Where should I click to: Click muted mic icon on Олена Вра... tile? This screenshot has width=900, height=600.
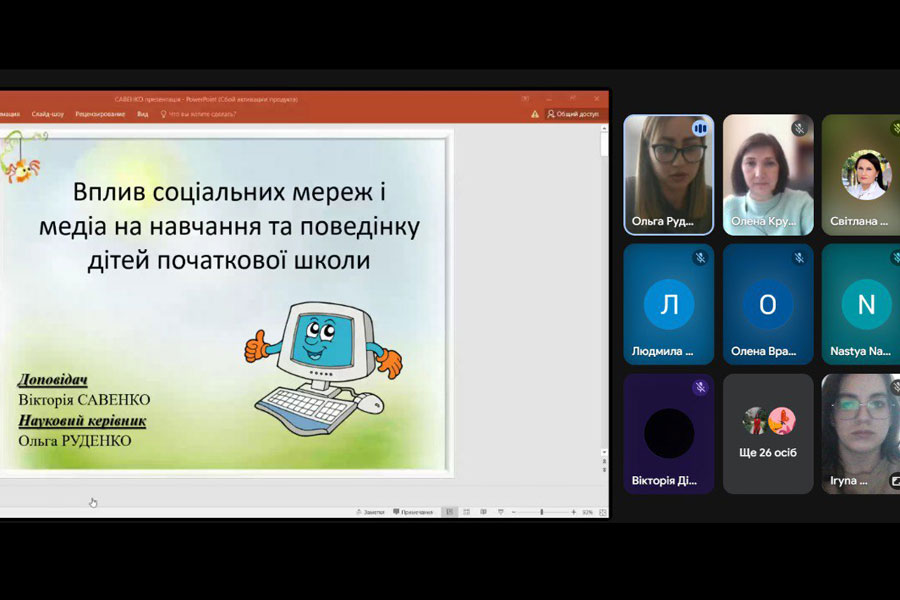coord(799,258)
